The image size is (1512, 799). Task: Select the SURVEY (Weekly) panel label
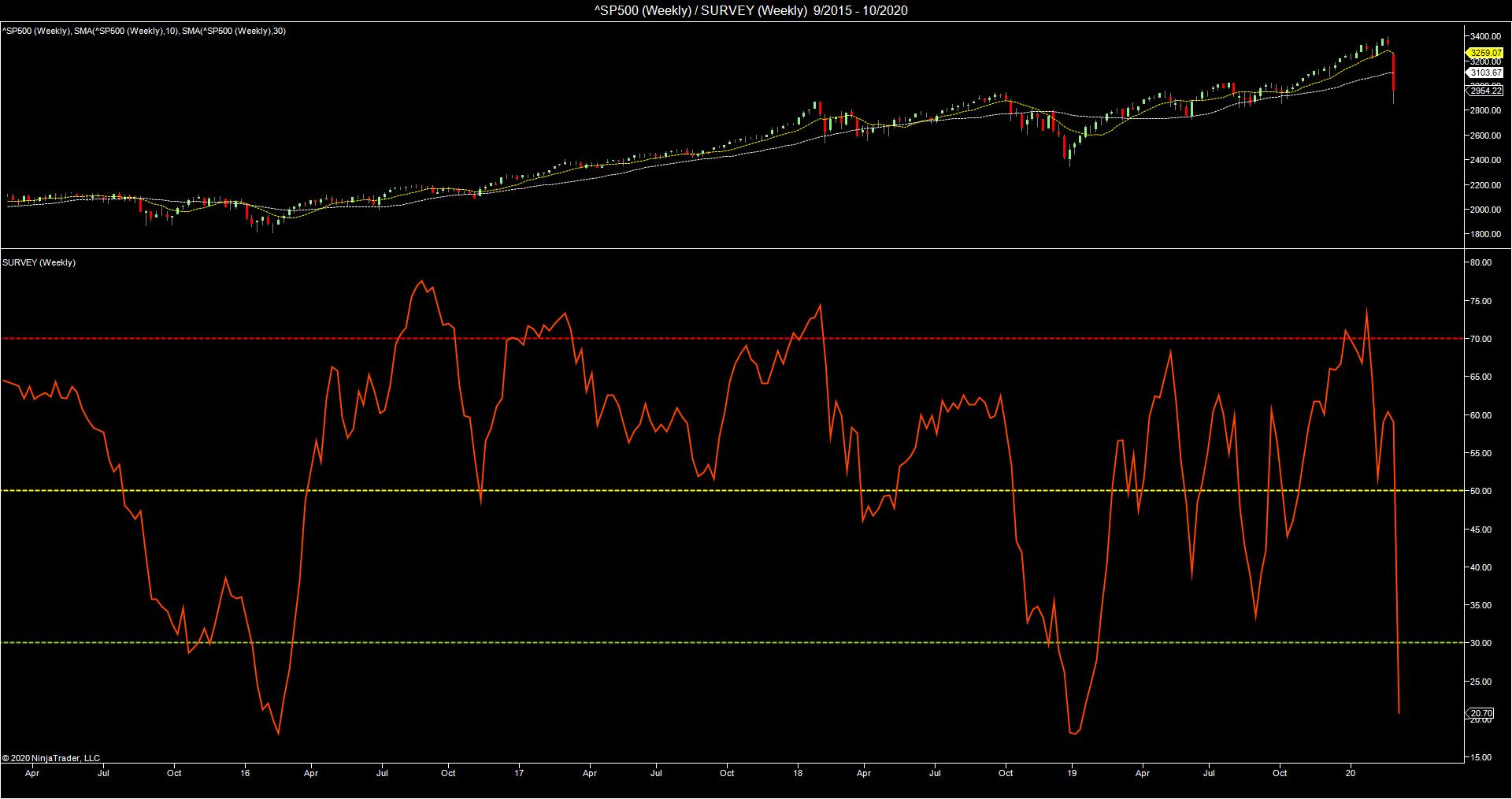tap(39, 262)
